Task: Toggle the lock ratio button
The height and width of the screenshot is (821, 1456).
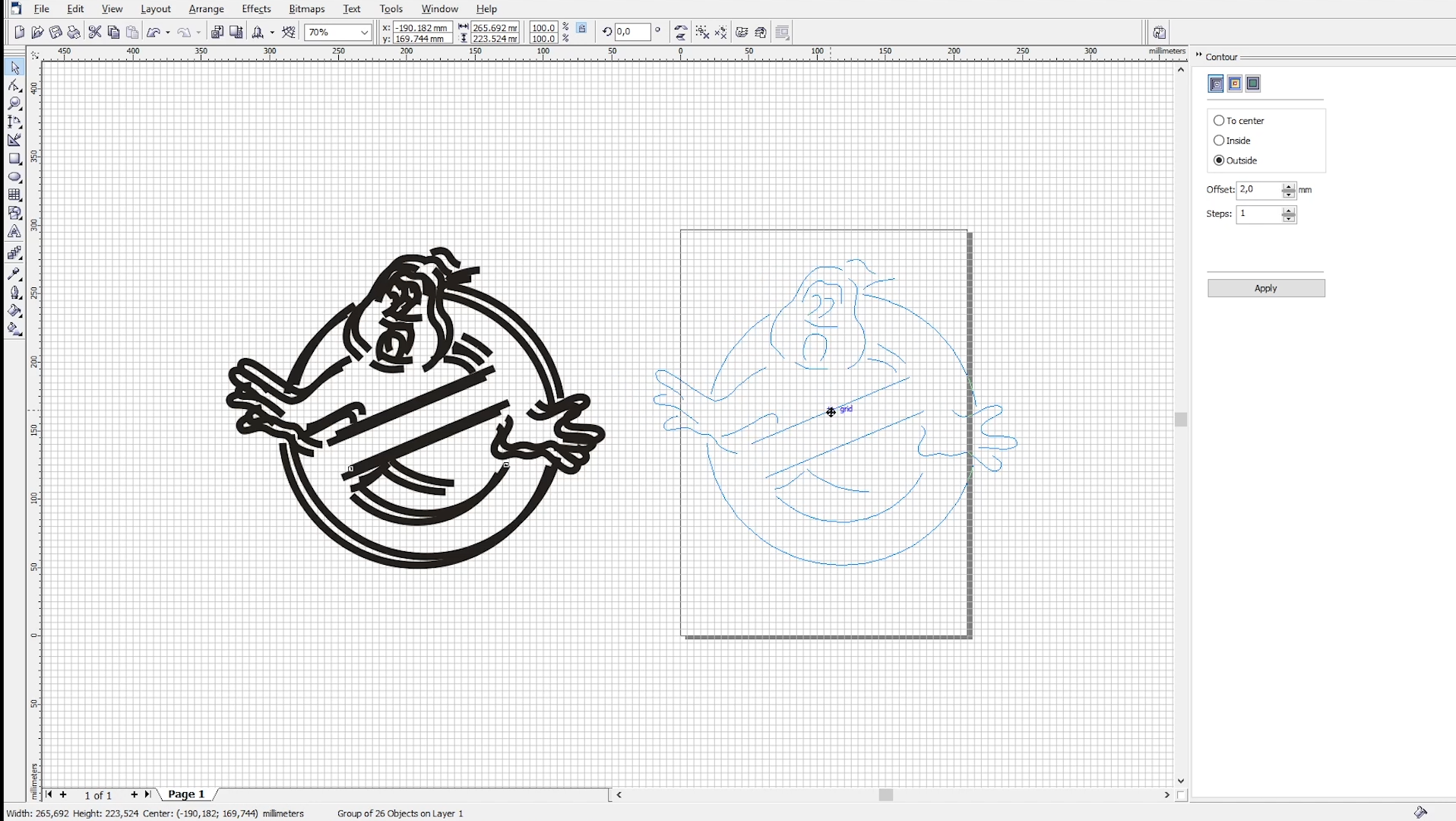Action: [x=582, y=28]
